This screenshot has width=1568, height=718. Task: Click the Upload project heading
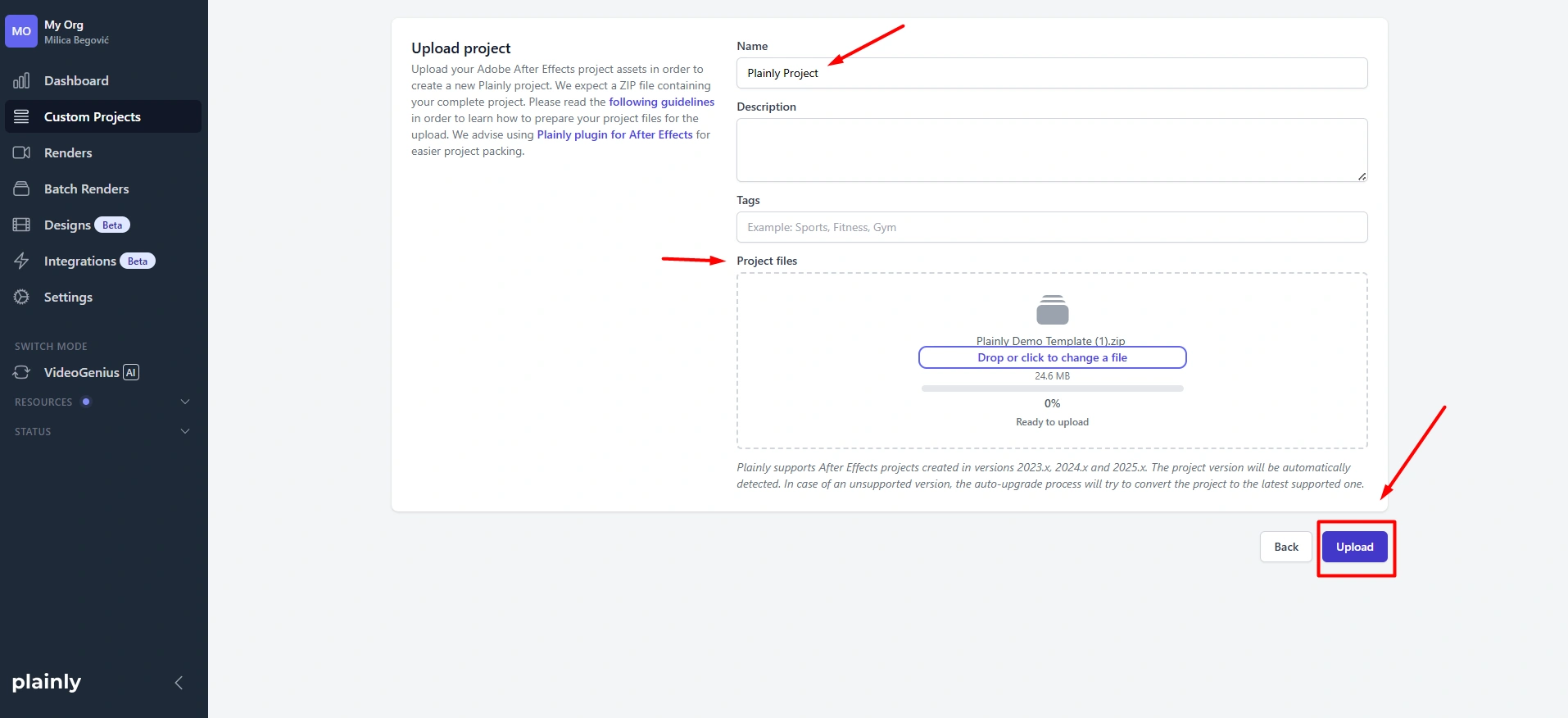460,48
